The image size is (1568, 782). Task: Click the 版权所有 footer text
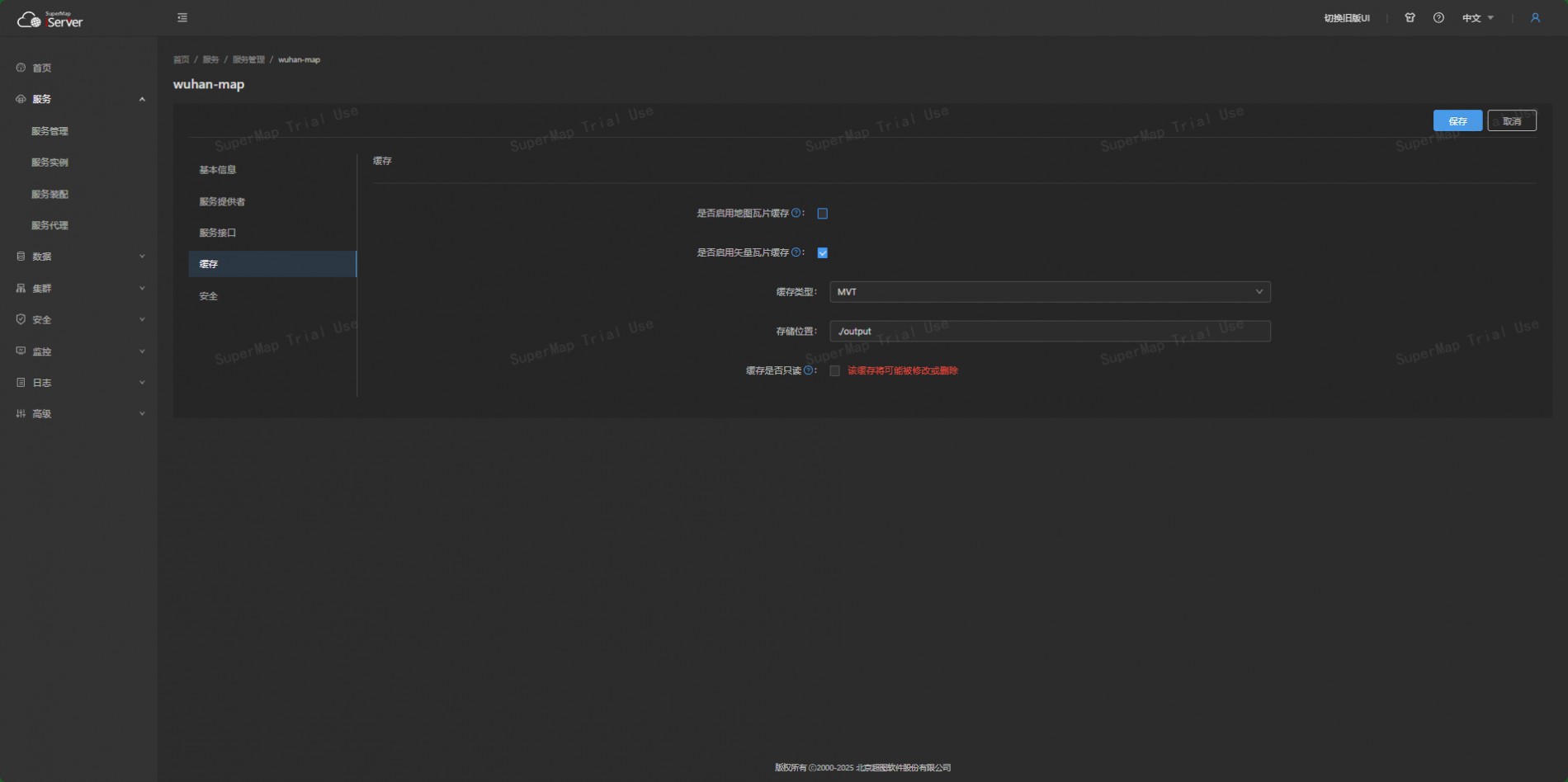862,767
